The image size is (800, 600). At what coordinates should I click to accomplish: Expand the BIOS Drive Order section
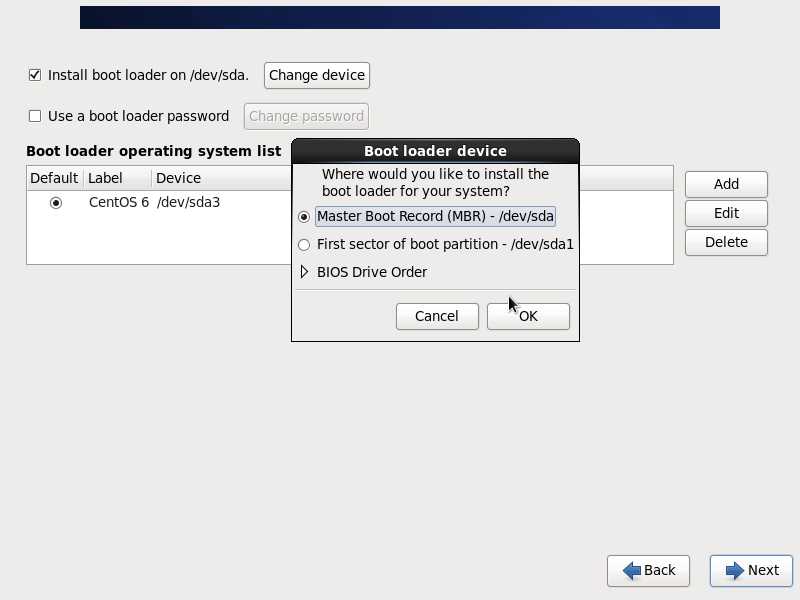(305, 272)
